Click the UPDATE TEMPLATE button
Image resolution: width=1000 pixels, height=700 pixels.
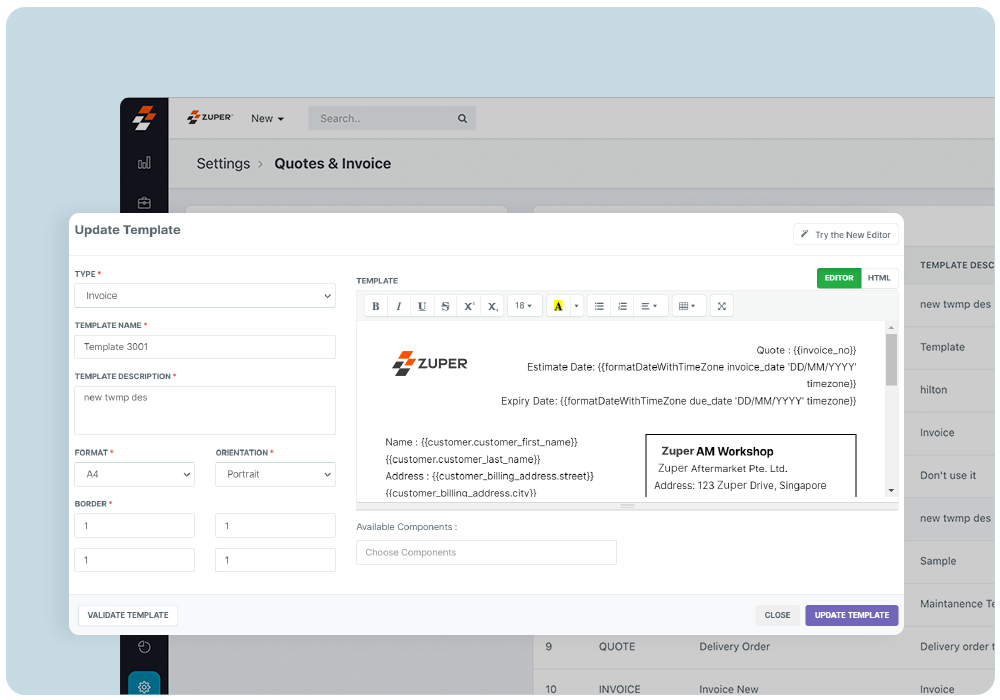pyautogui.click(x=851, y=615)
